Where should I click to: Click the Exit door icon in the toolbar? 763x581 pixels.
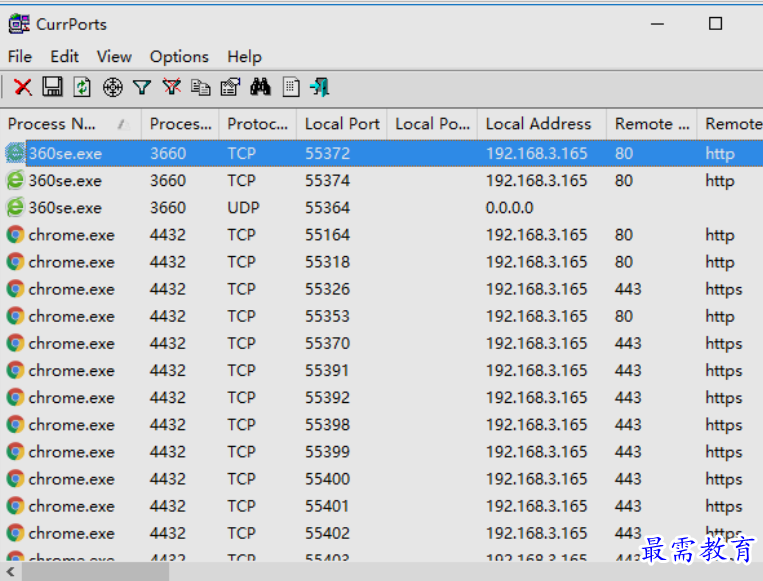[320, 88]
